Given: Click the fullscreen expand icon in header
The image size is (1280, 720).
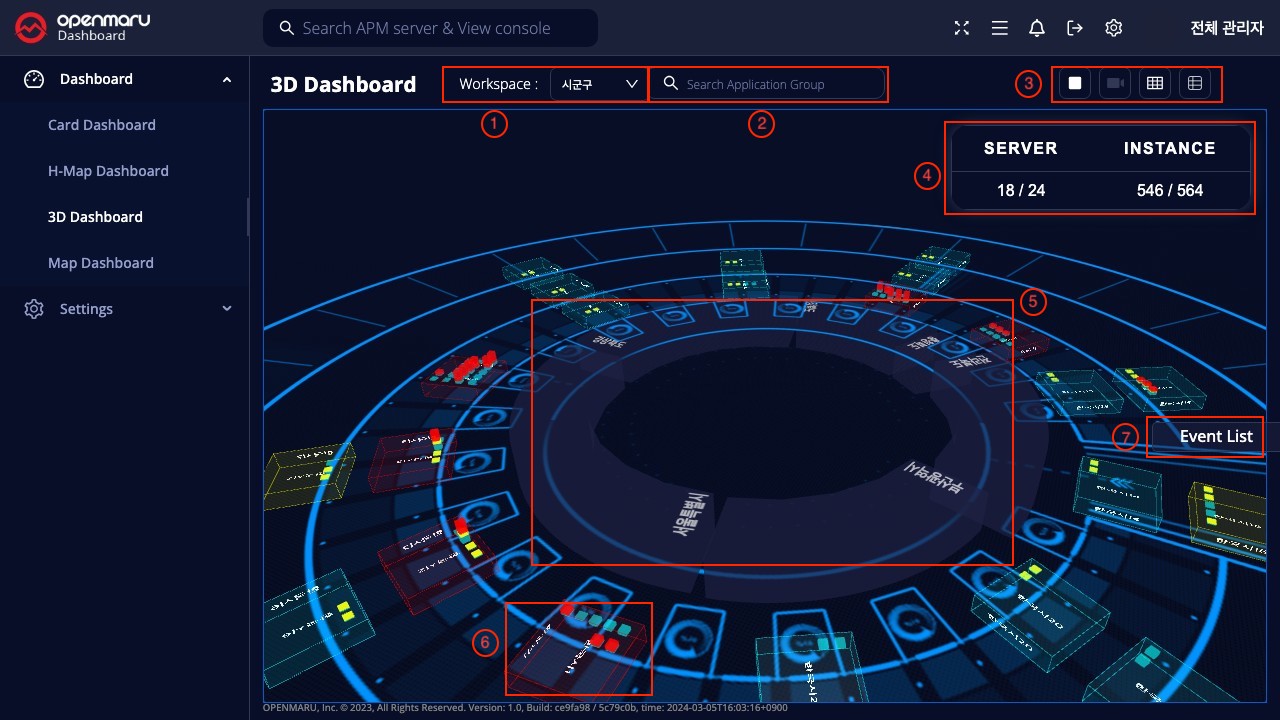Looking at the screenshot, I should pyautogui.click(x=962, y=28).
